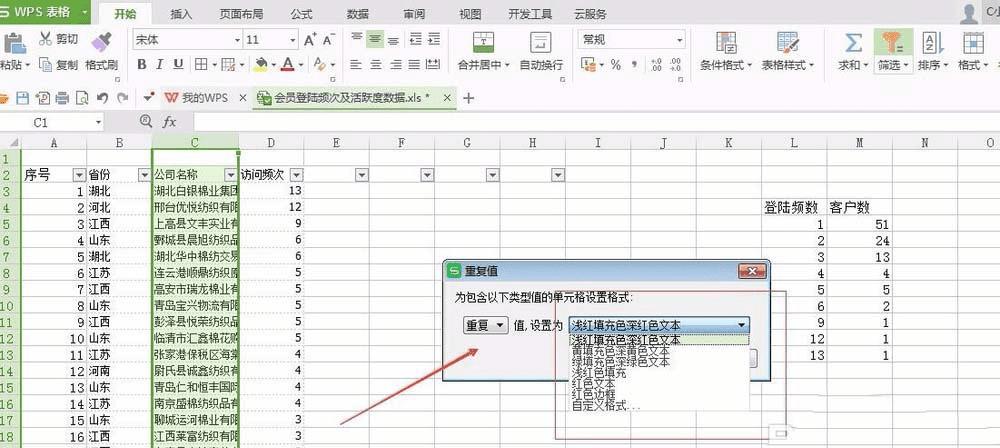Click the comma thousands separator icon
The height and width of the screenshot is (448, 1000).
[x=635, y=64]
